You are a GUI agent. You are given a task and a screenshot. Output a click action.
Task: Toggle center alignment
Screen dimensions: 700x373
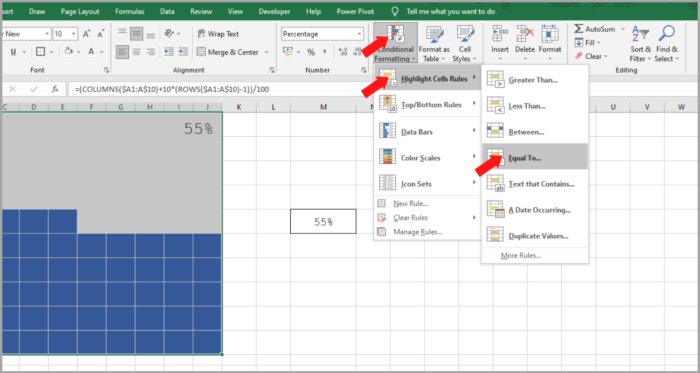pyautogui.click(x=137, y=52)
